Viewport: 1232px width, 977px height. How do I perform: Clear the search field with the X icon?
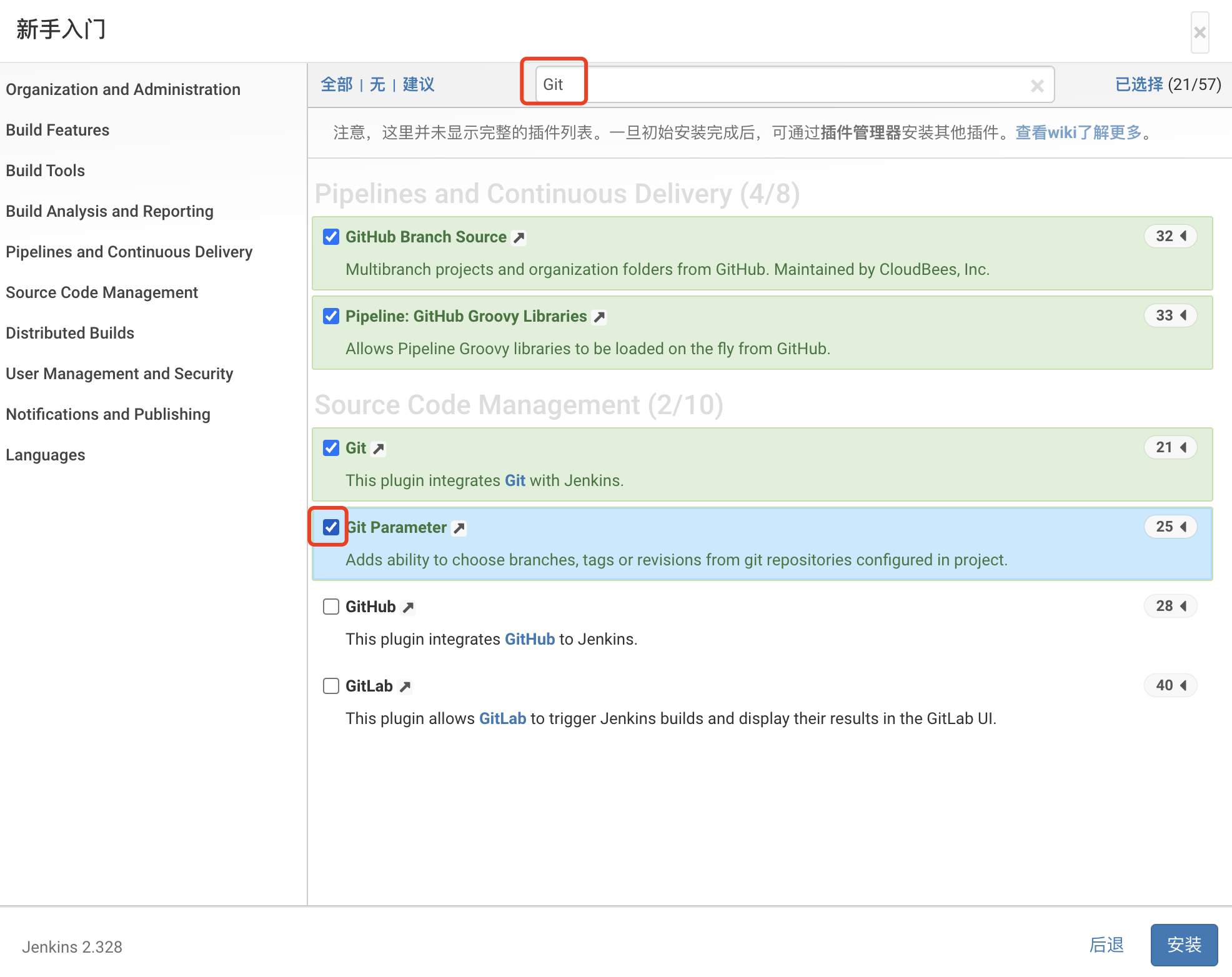1037,86
